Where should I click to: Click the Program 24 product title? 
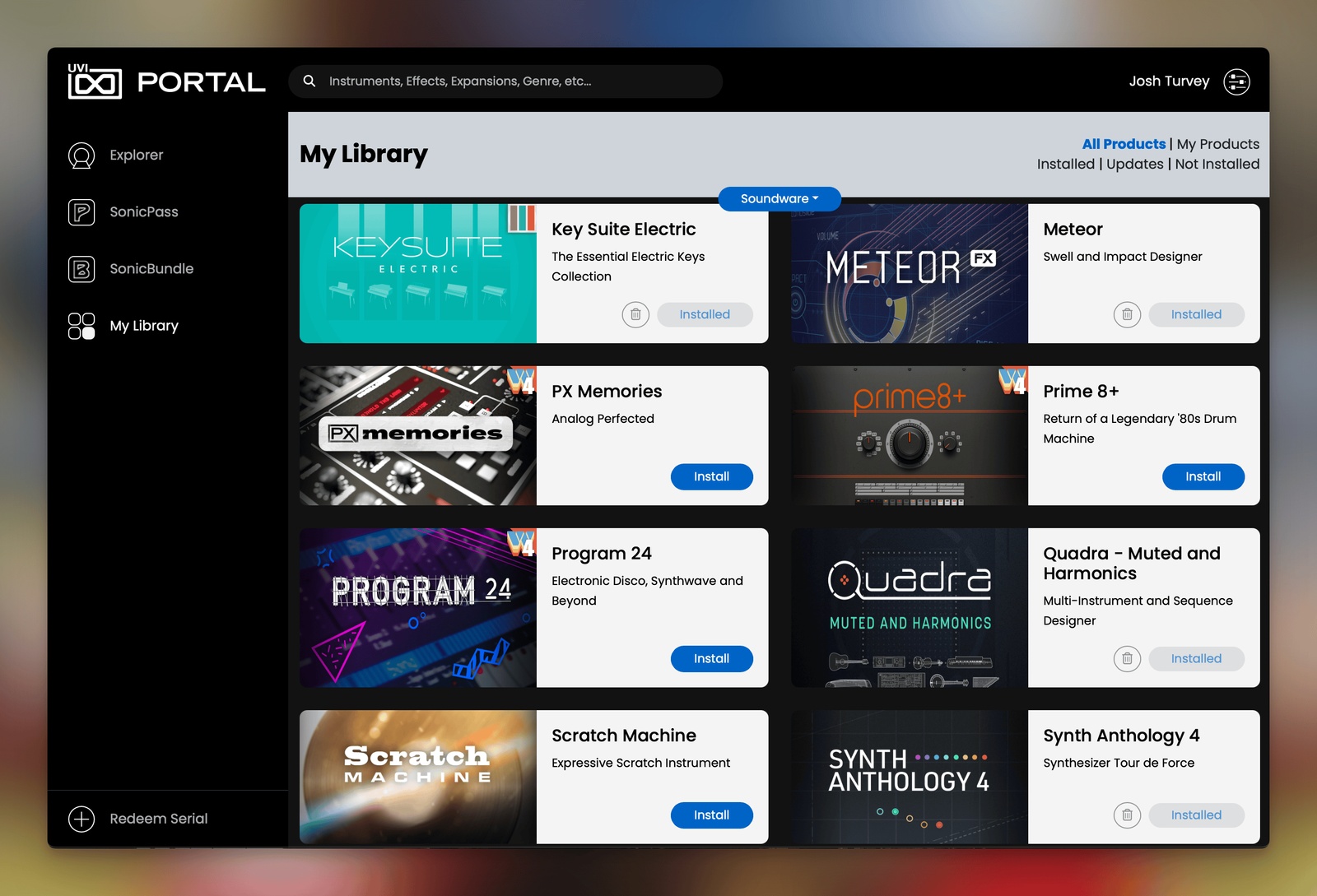[x=602, y=554]
